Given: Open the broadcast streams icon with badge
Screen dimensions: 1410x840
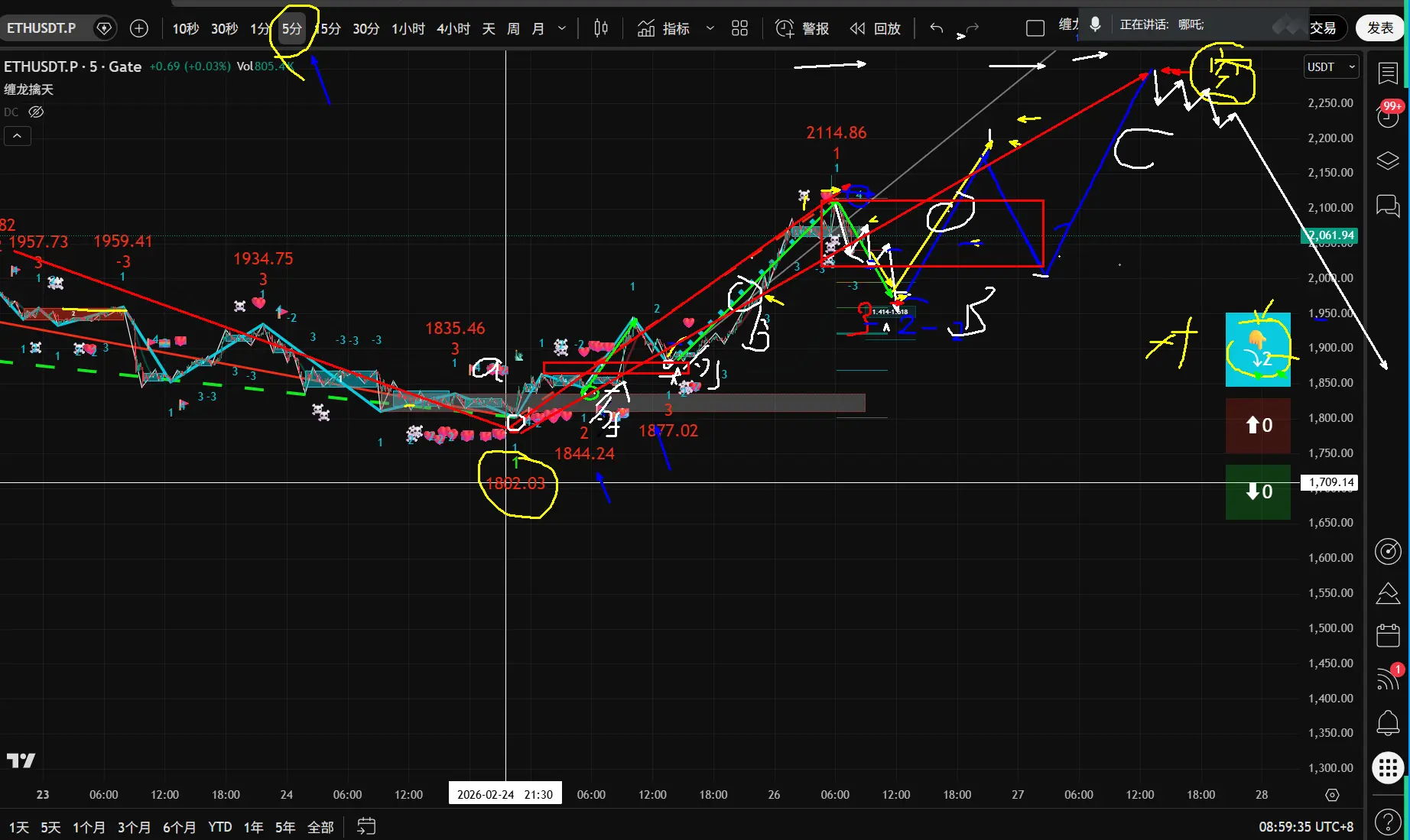Looking at the screenshot, I should tap(1388, 678).
